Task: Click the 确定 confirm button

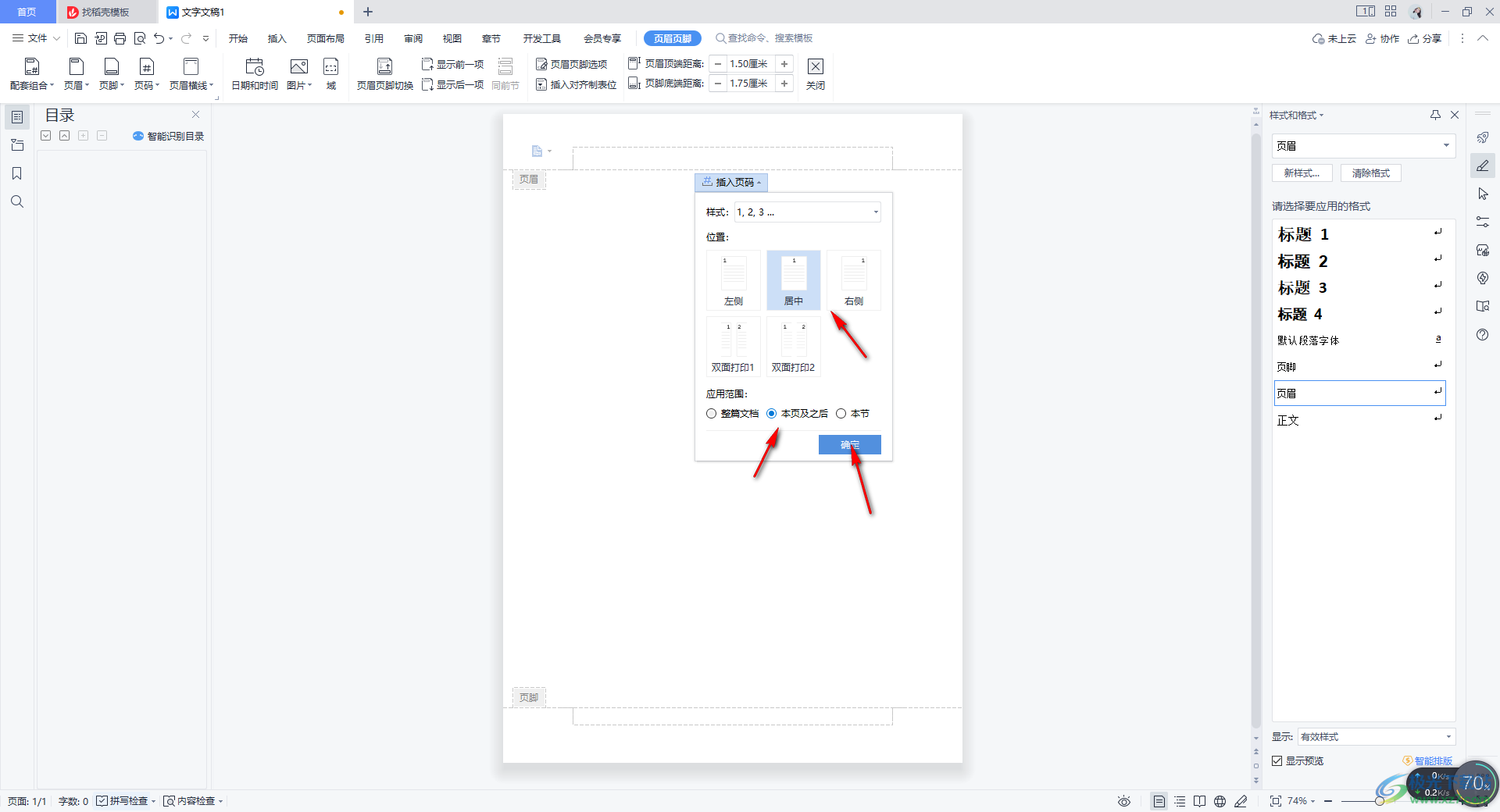Action: 850,444
